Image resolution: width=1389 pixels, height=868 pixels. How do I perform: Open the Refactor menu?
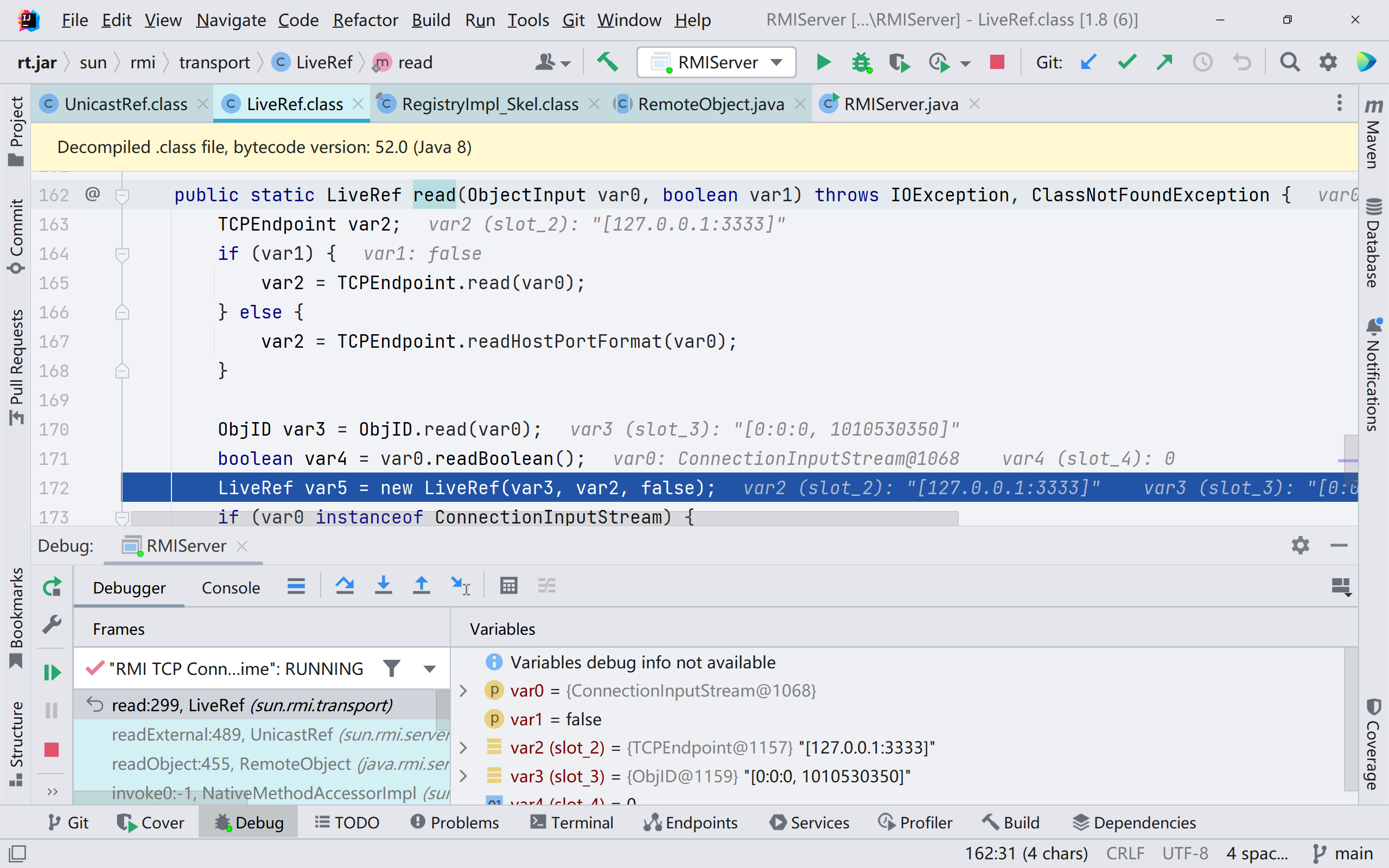point(365,20)
